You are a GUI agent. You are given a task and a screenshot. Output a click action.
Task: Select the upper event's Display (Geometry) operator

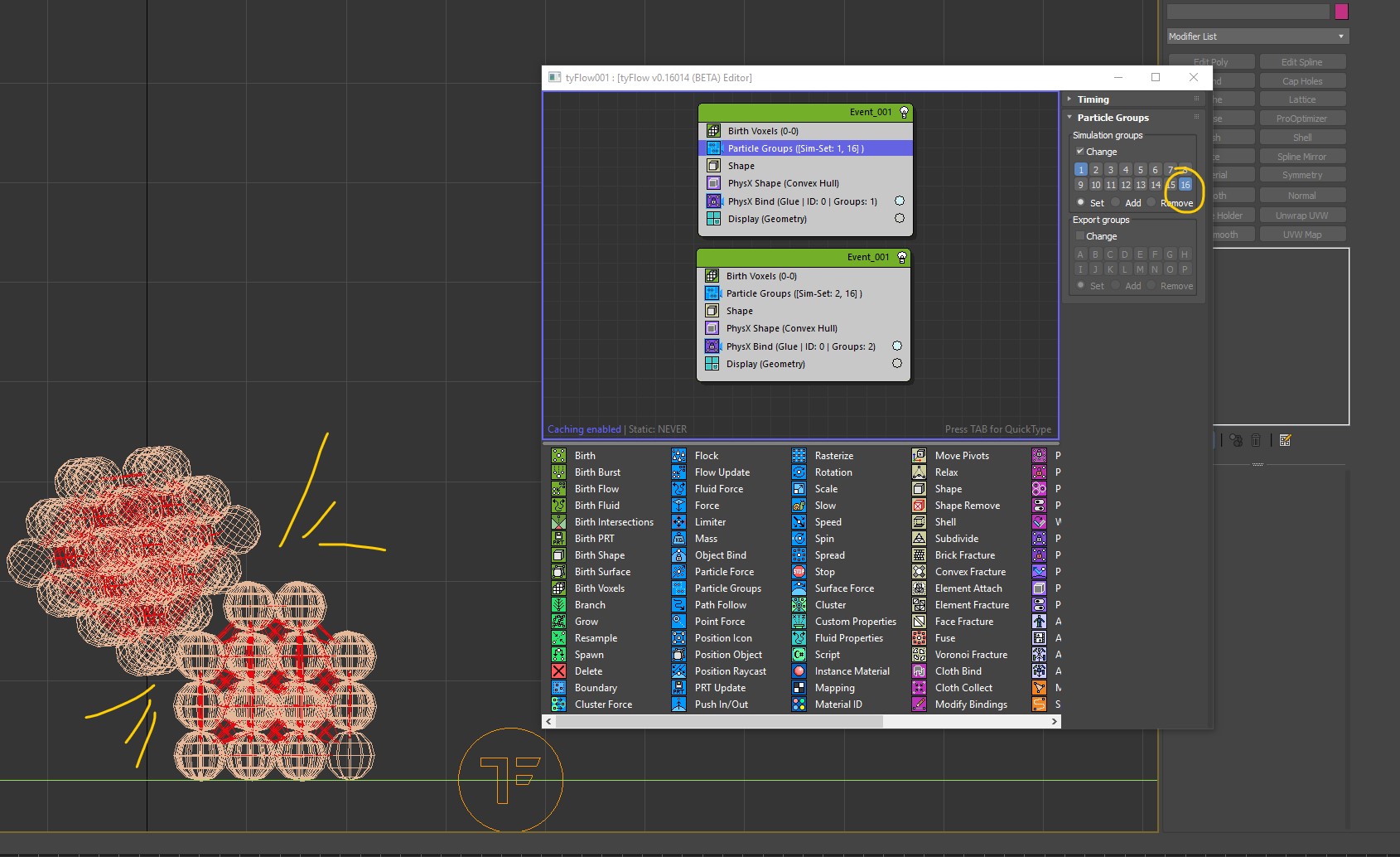point(805,219)
